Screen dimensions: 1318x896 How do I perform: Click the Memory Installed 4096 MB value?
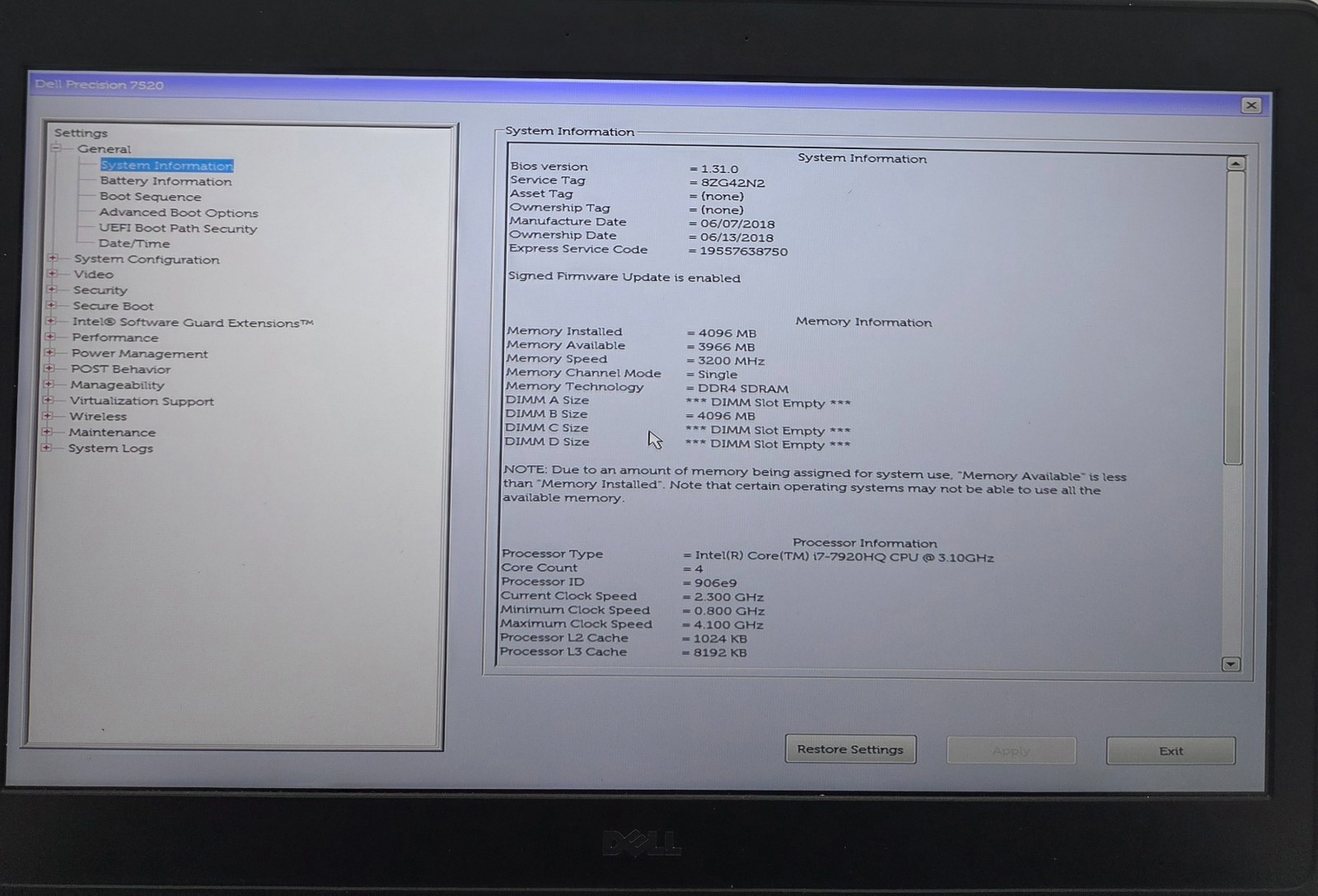(727, 334)
